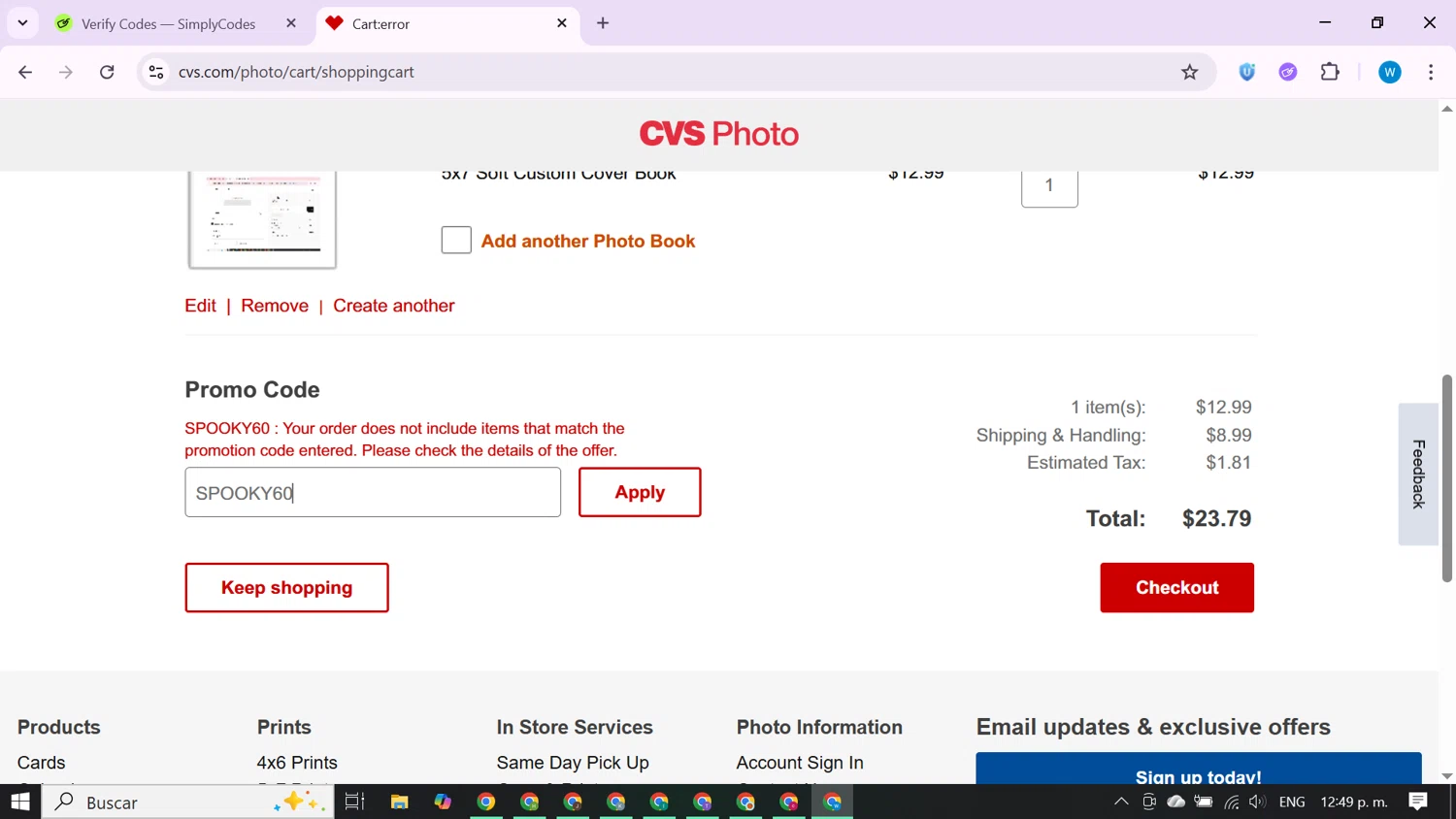Click the Buscar taskbar search box

click(188, 802)
